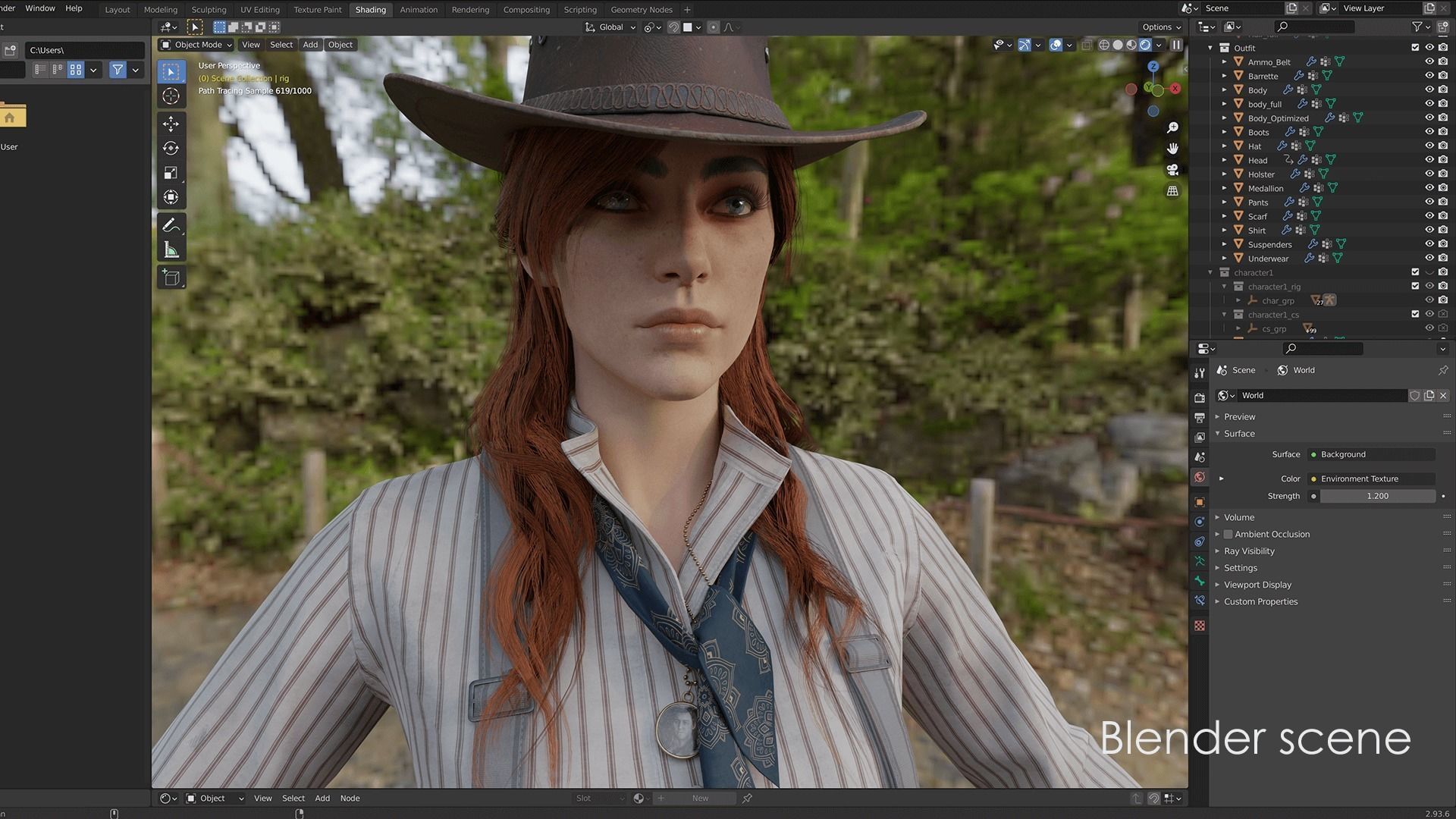Viewport: 1456px width, 819px height.
Task: Open the Object Mode dropdown
Action: [197, 45]
